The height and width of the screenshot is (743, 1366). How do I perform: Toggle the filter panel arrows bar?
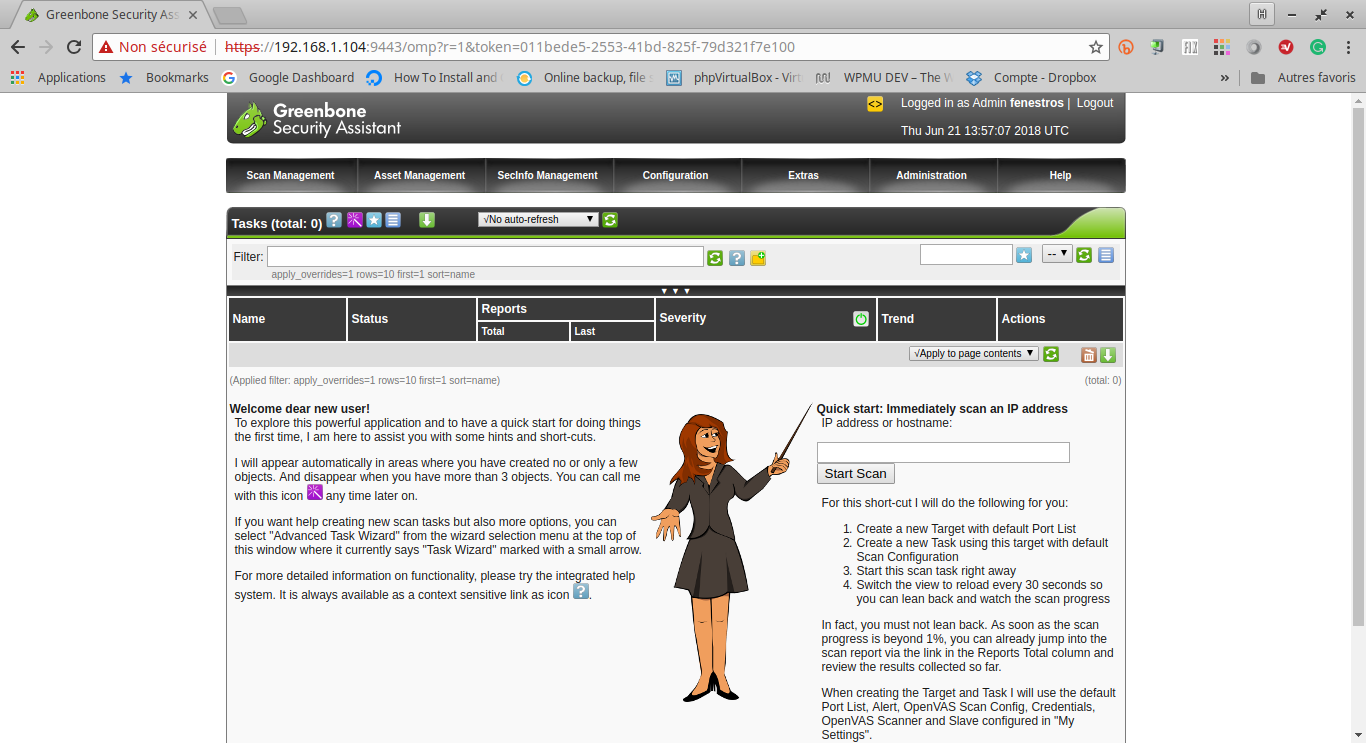click(x=675, y=291)
